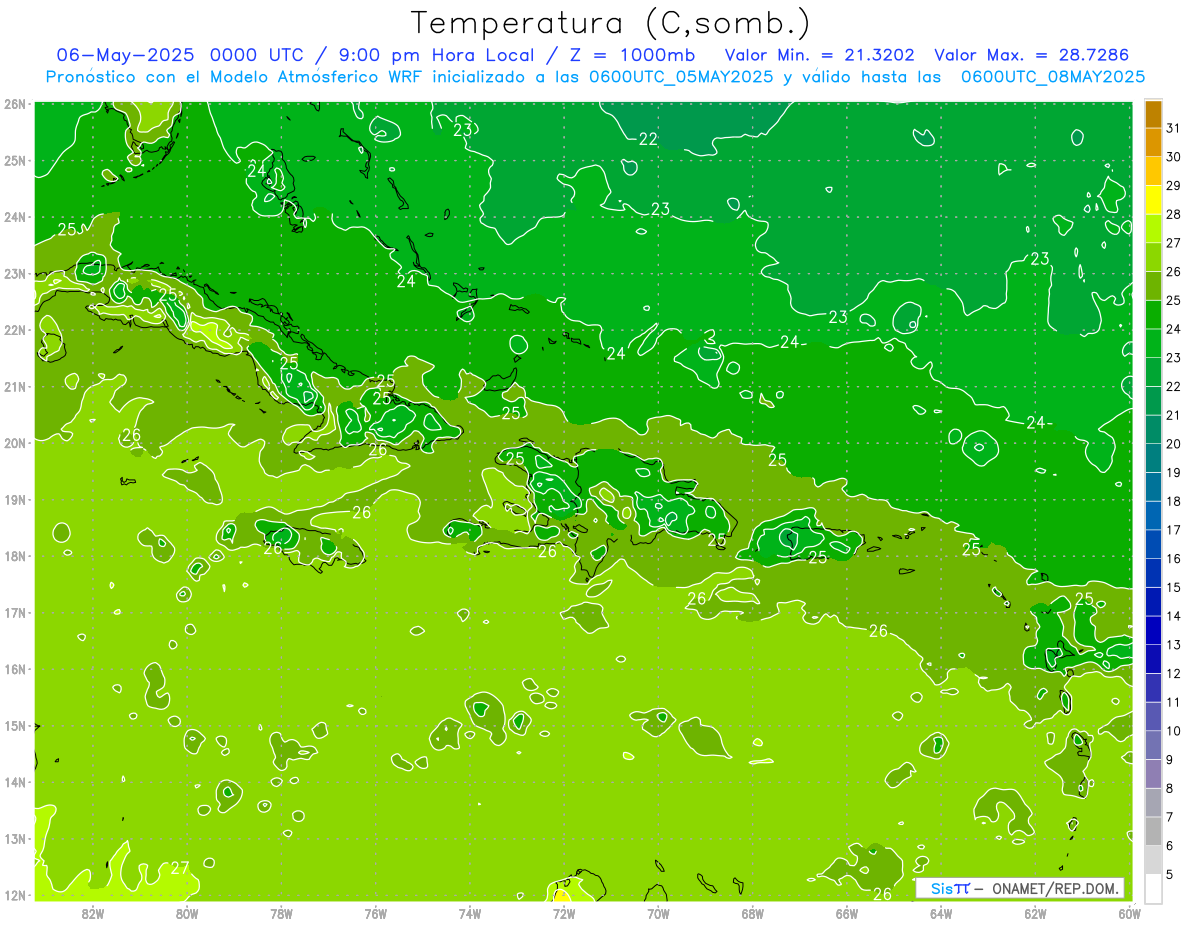Click the '24N' latitude axis label
The width and height of the screenshot is (1200, 927).
click(15, 217)
